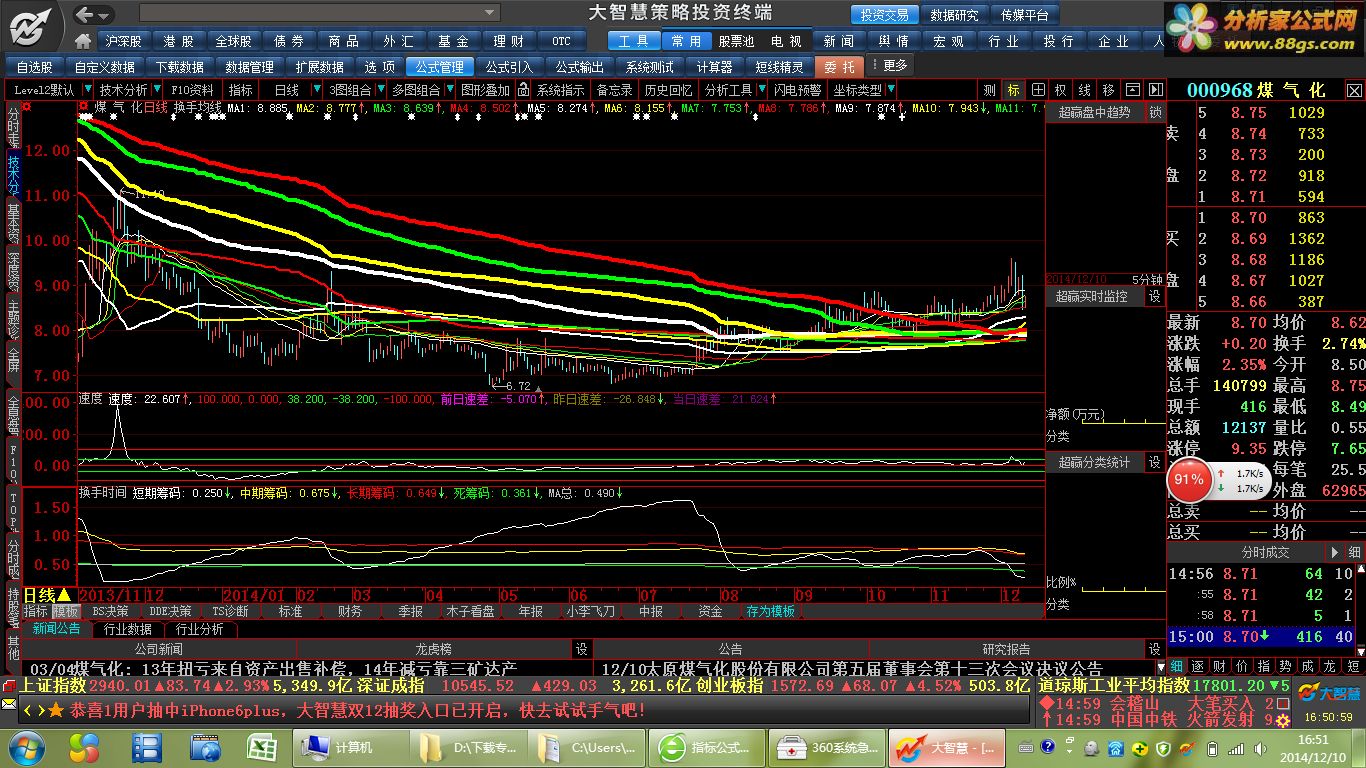Expand the top address combo box arrow
The image size is (1366, 768).
[490, 14]
